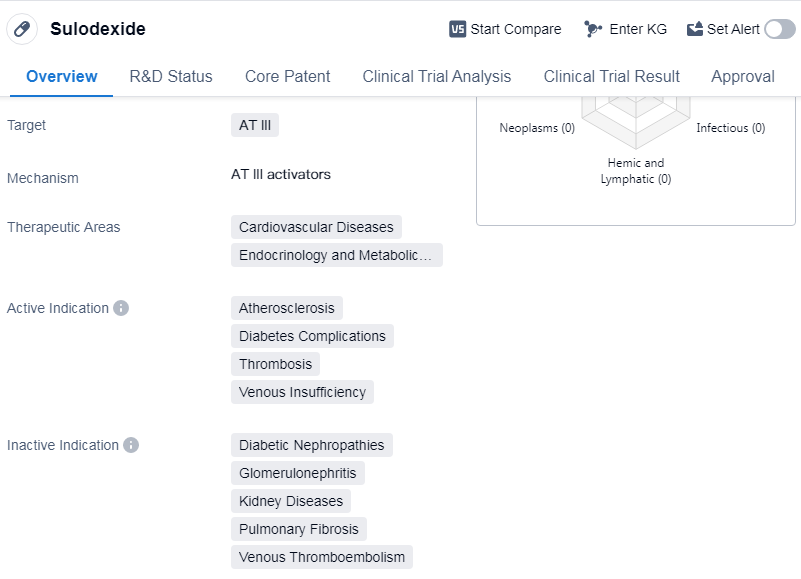Click the Start Compare VS icon
Image resolution: width=801 pixels, height=579 pixels.
458,29
